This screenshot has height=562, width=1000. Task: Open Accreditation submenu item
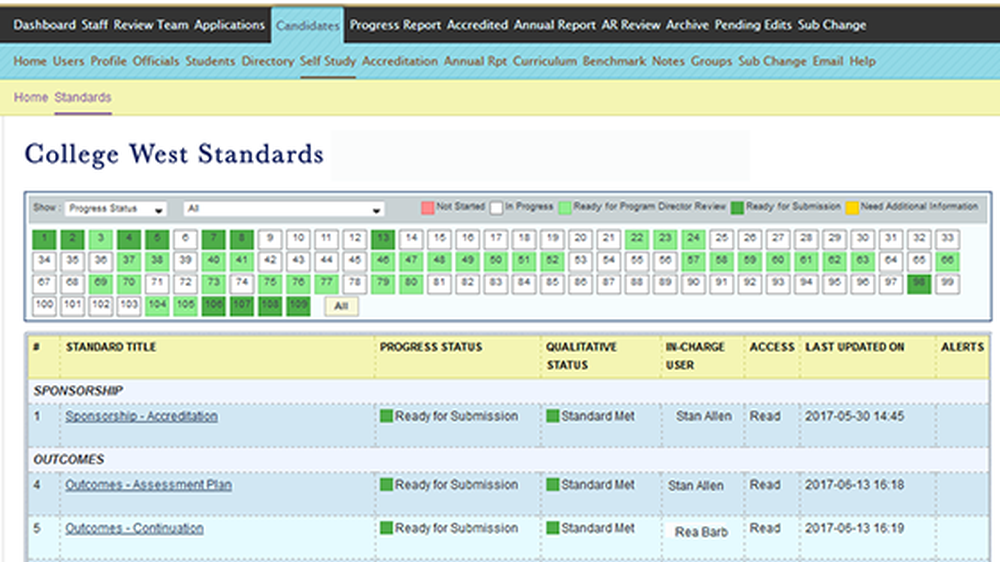click(400, 61)
